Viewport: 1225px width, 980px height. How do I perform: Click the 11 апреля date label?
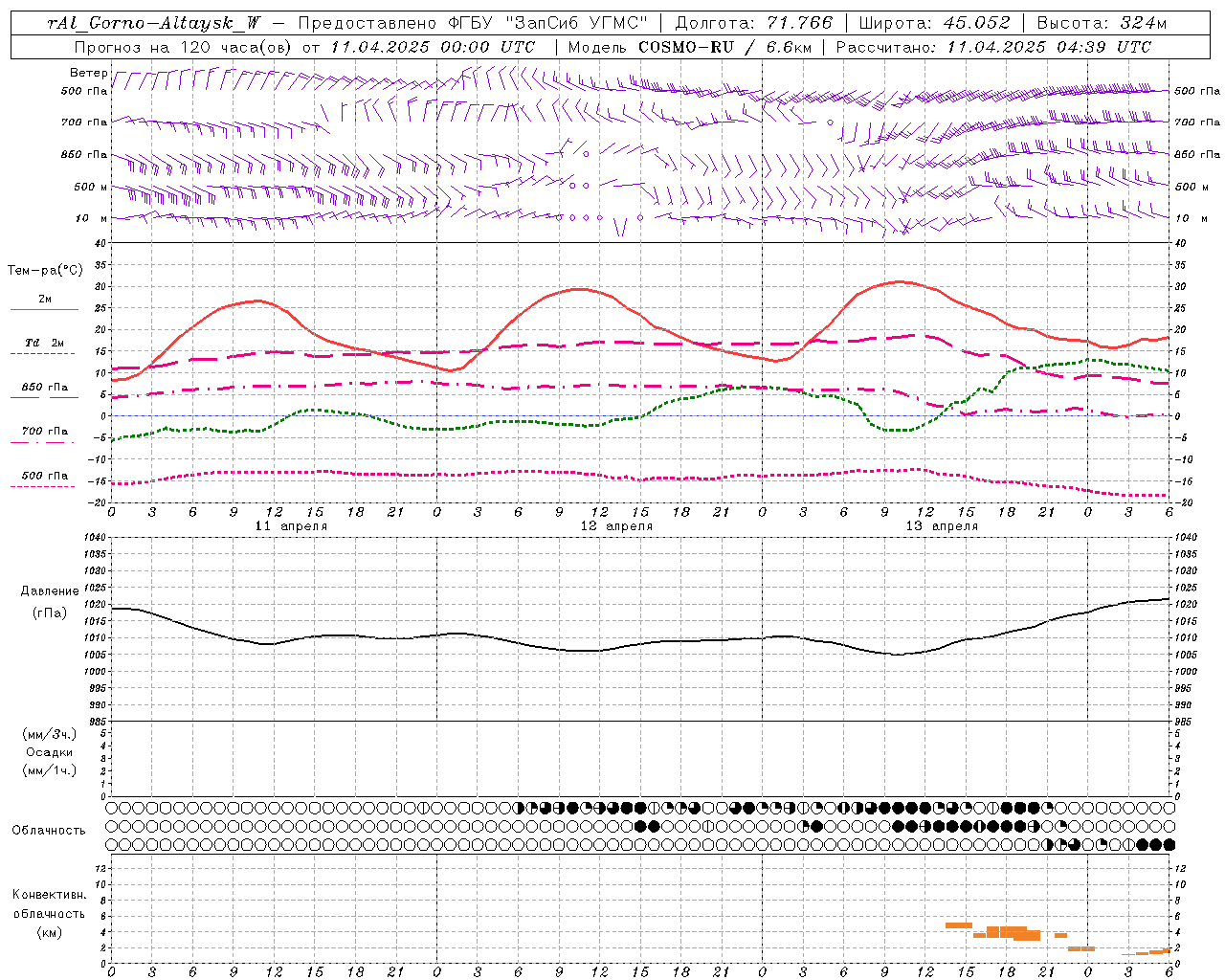[x=291, y=526]
